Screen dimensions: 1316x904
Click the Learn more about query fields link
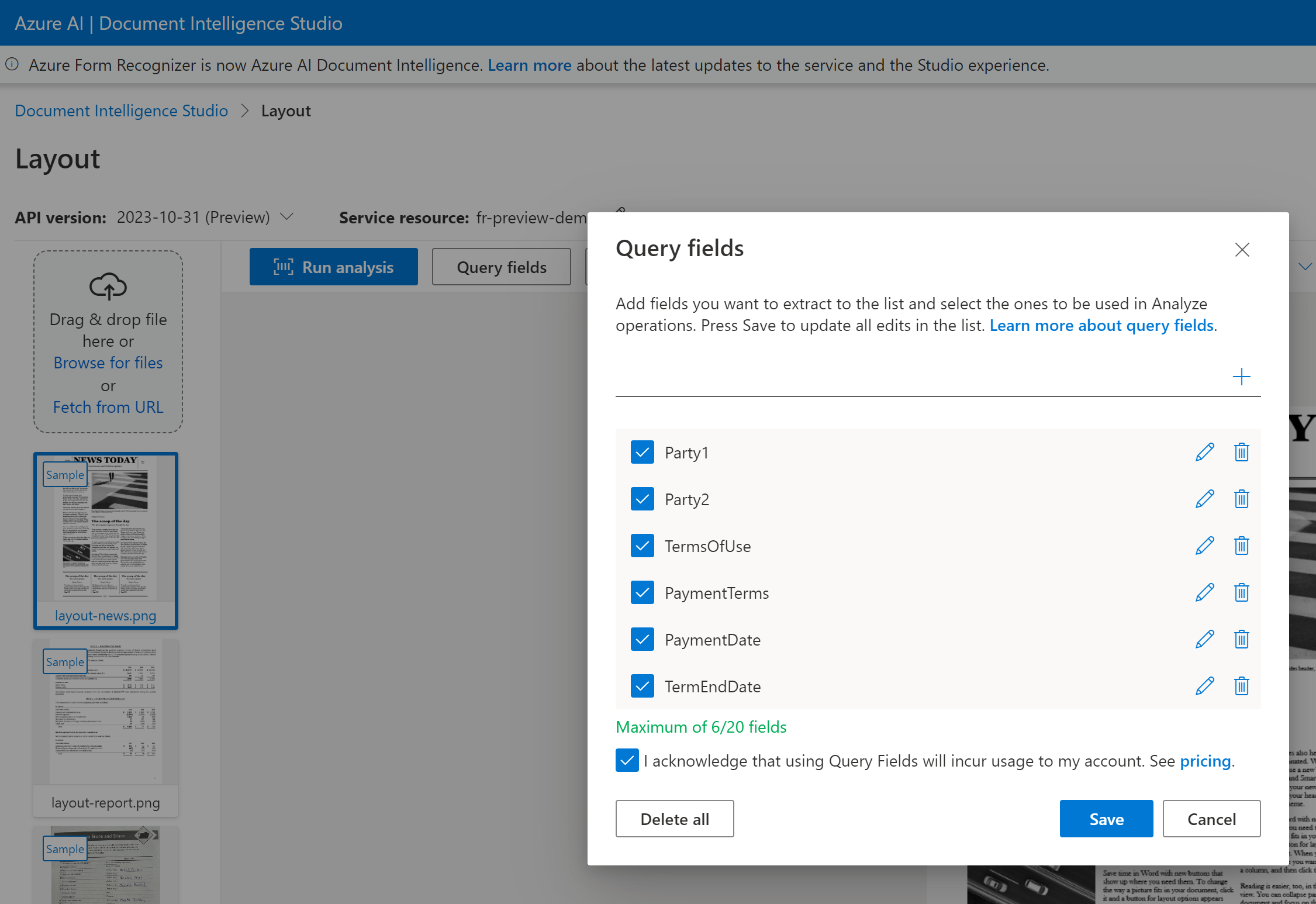1100,325
